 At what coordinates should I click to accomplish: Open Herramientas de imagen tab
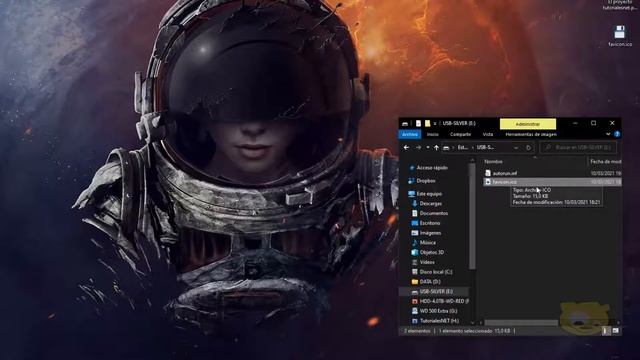click(531, 134)
